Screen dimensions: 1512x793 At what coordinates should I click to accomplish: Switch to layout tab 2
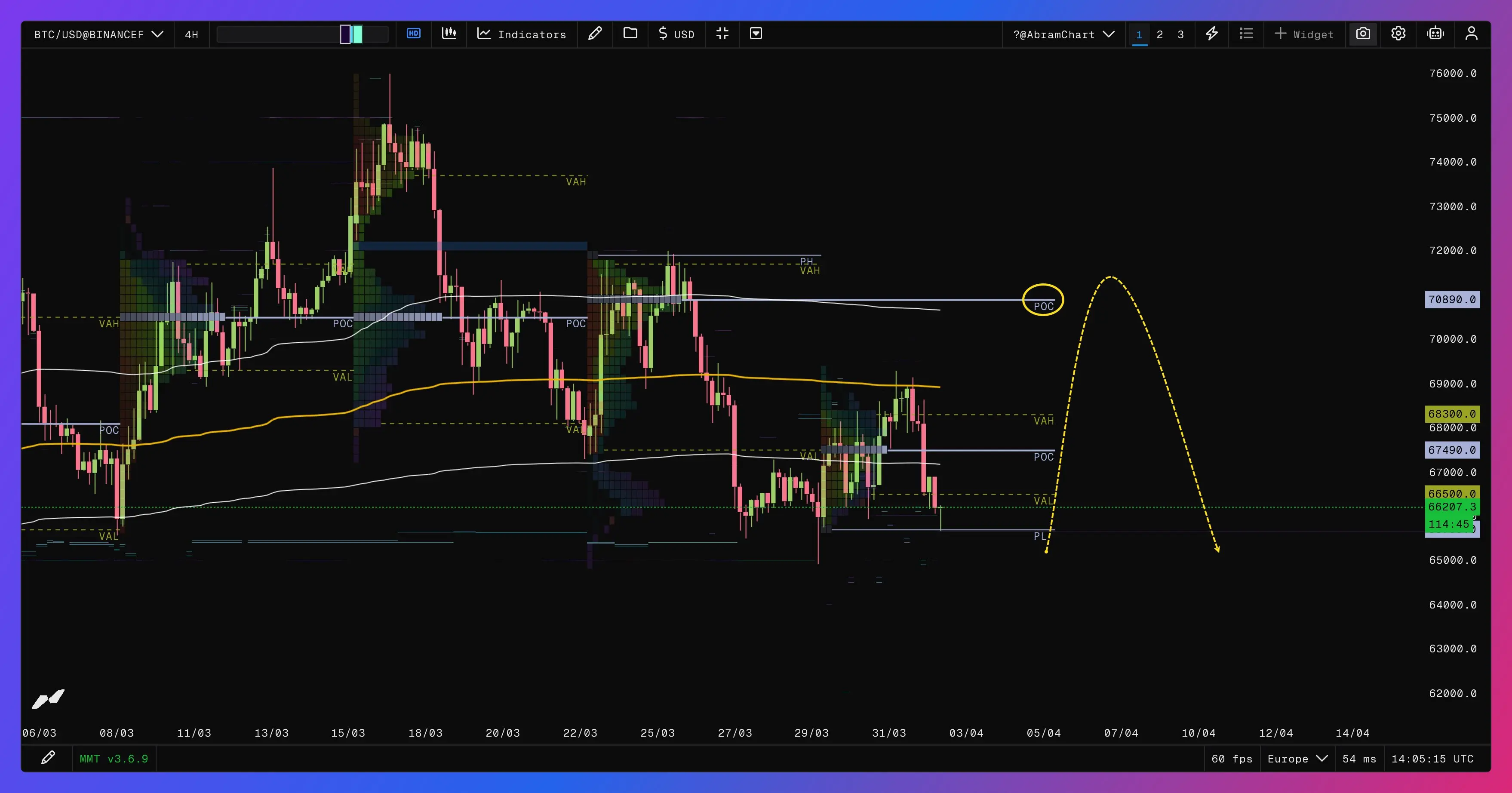tap(1160, 34)
